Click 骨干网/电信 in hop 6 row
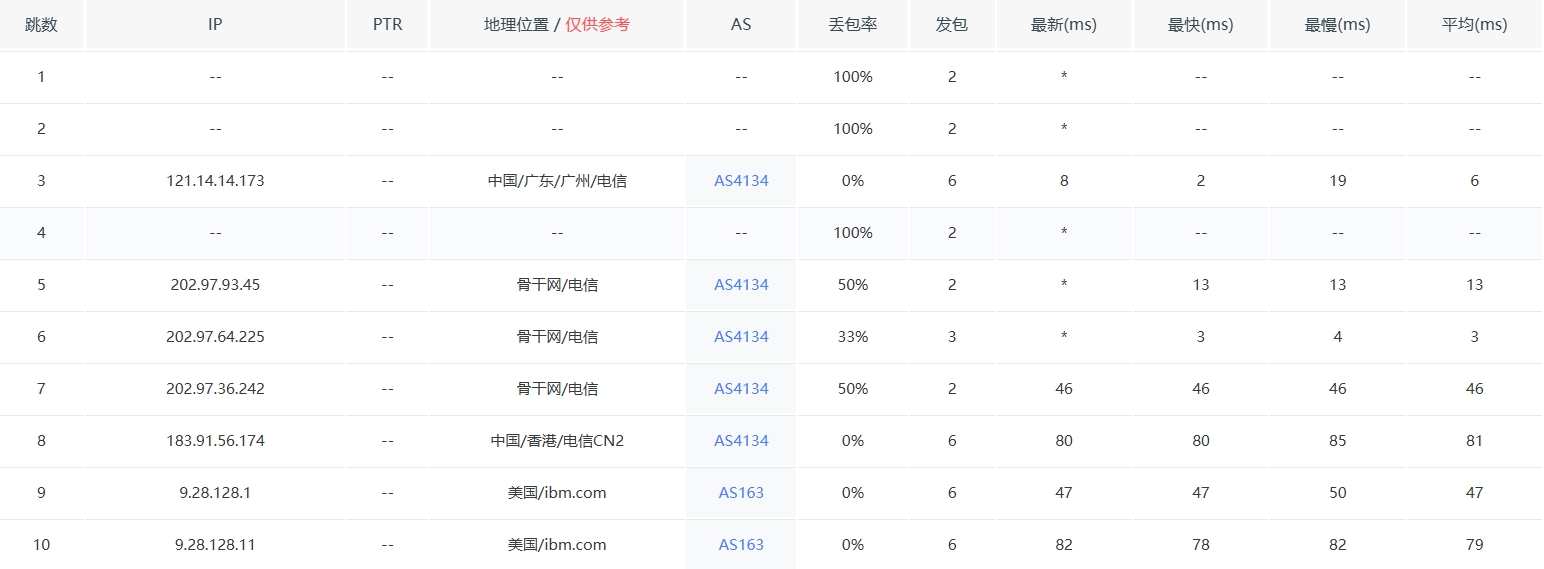 [557, 337]
